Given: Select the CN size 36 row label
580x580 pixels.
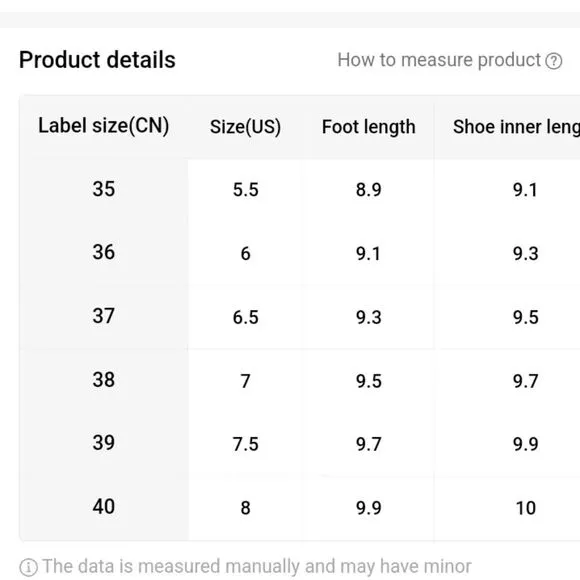Looking at the screenshot, I should coord(104,253).
